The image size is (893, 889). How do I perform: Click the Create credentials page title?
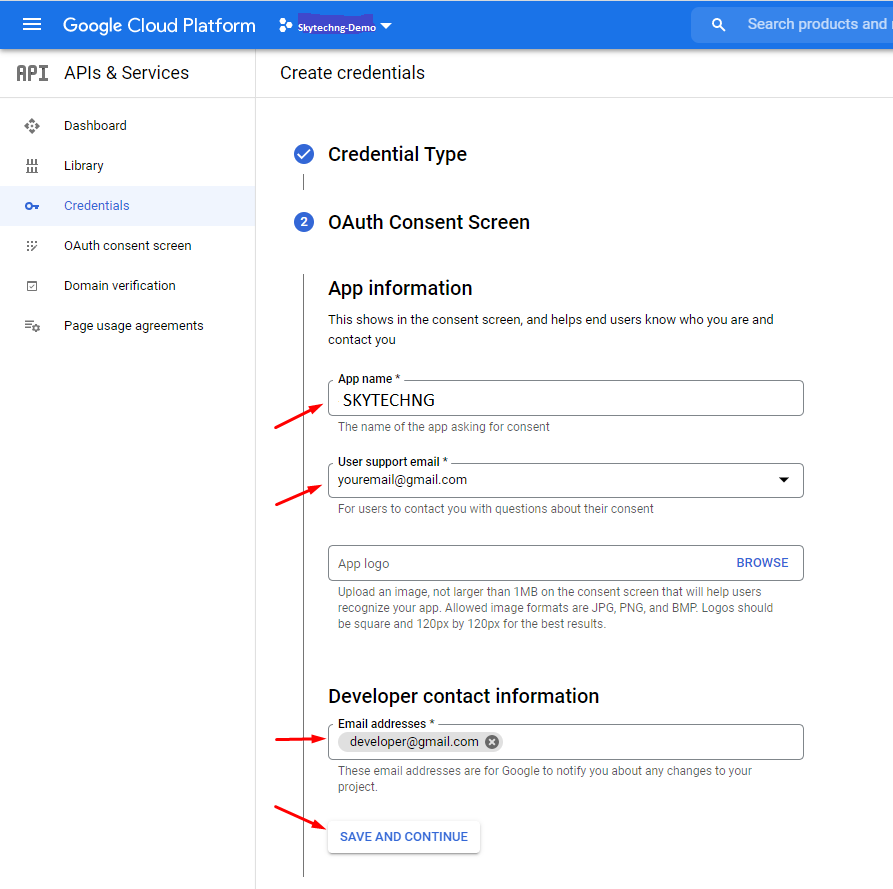(x=352, y=73)
